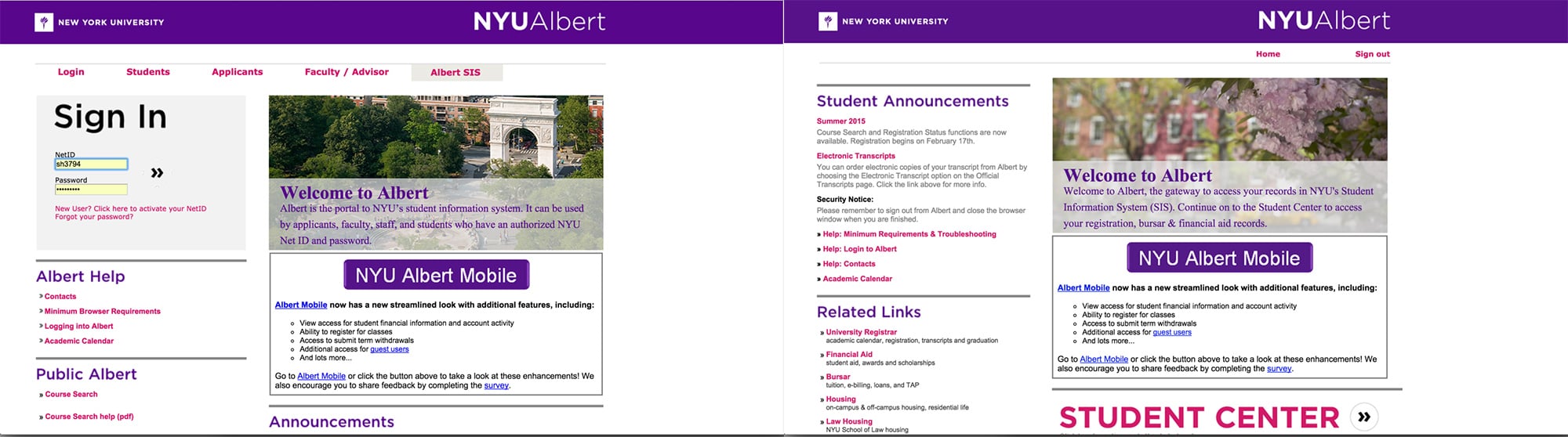Viewport: 1568px width, 437px height.
Task: Open the Faculty / Advisor tab
Action: [x=347, y=72]
